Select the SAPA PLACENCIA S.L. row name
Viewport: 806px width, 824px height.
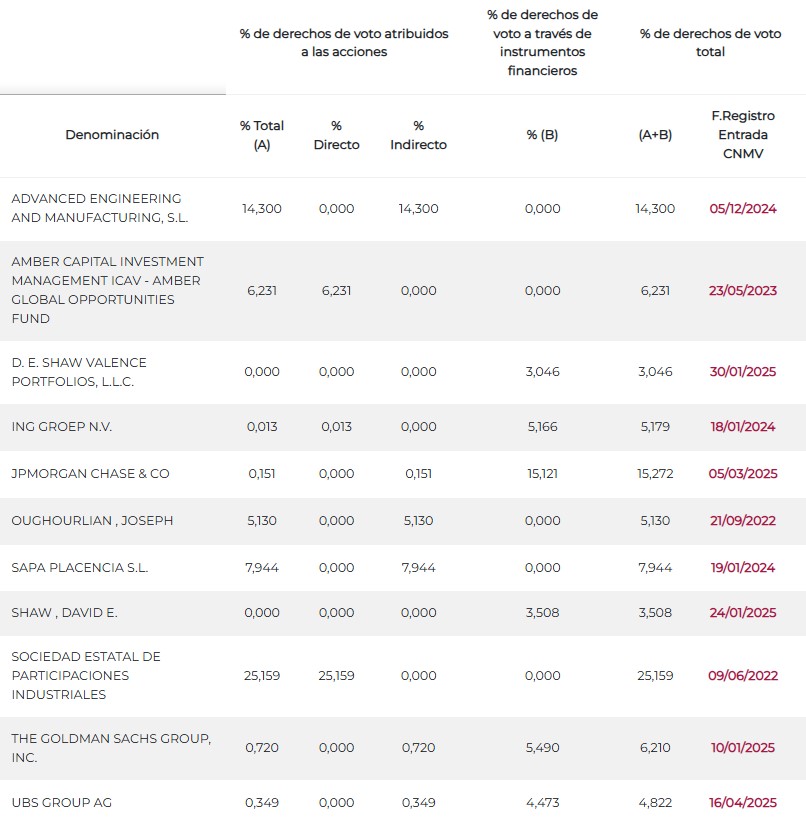(x=80, y=568)
